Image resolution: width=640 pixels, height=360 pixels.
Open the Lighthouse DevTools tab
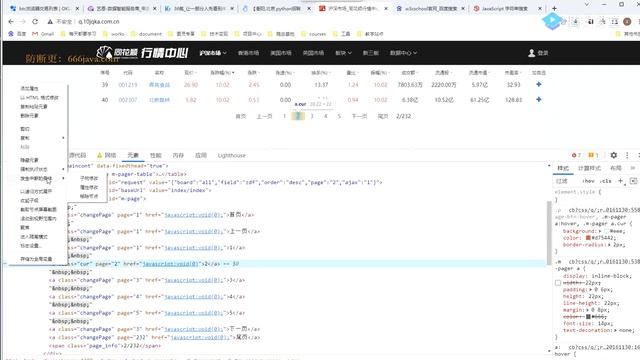[231, 155]
